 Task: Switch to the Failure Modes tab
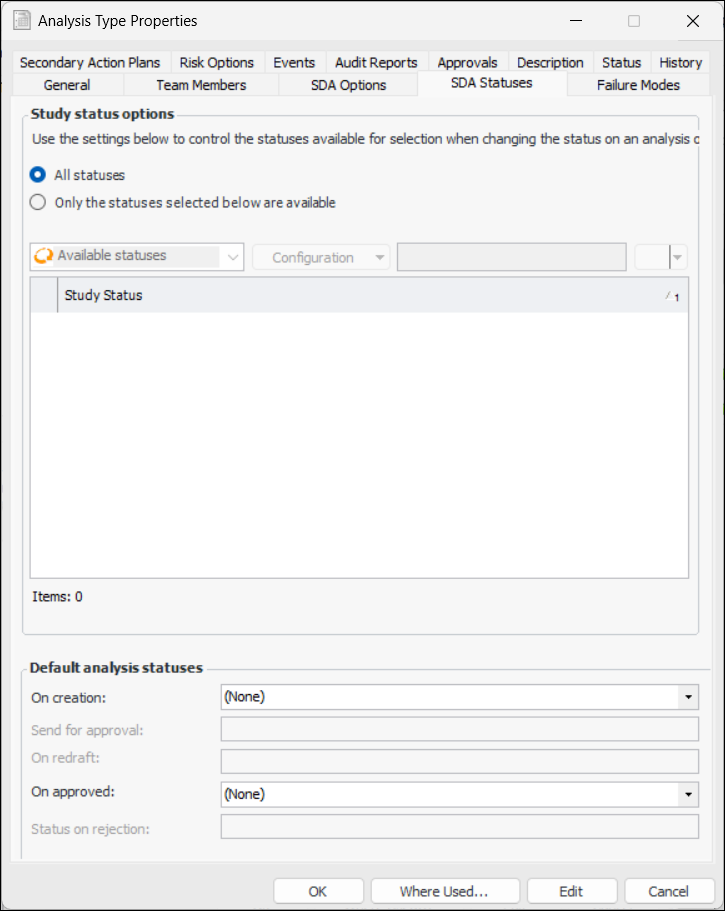(638, 85)
